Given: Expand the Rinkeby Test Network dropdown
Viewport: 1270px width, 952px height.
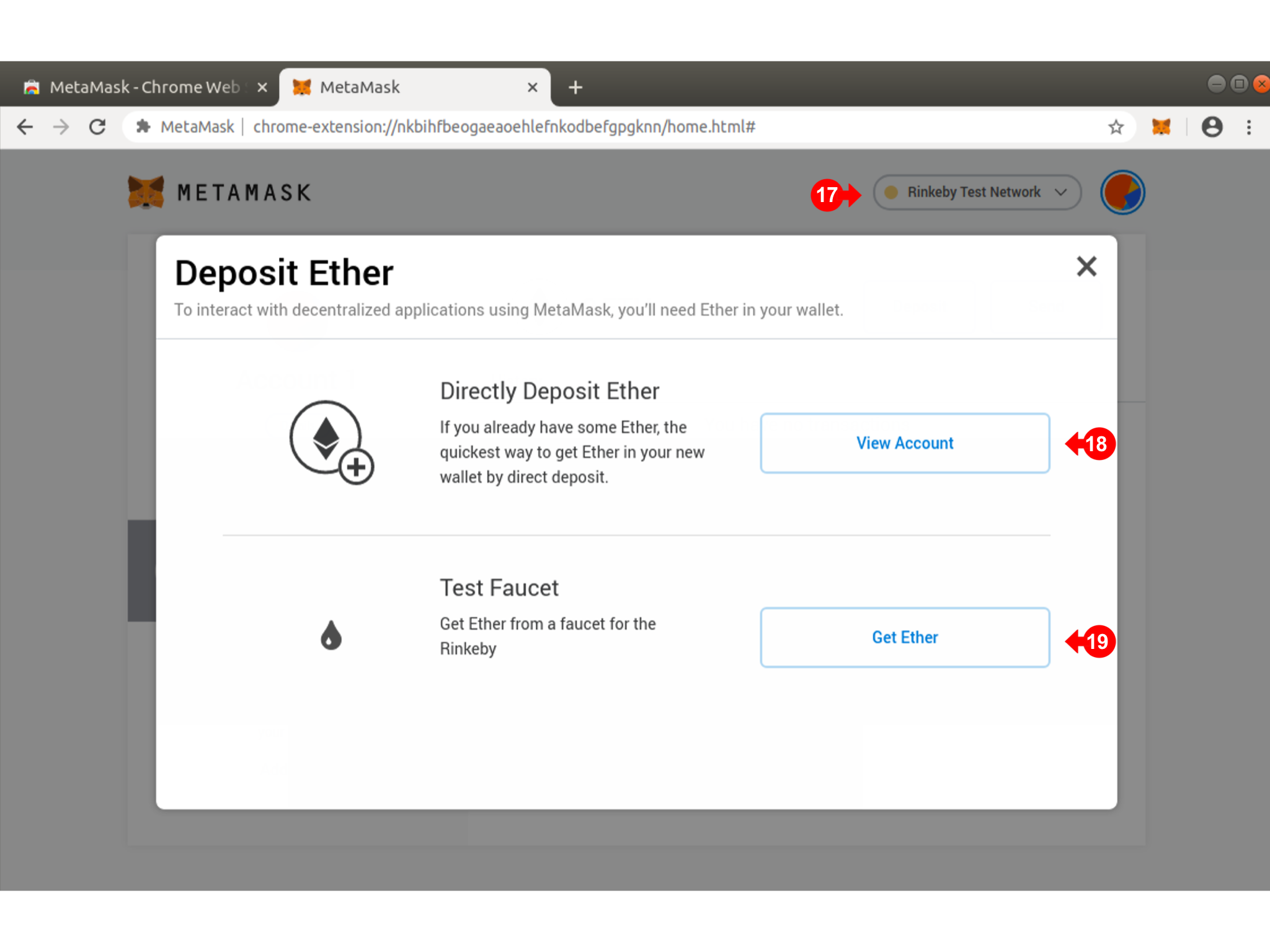Looking at the screenshot, I should coord(977,192).
